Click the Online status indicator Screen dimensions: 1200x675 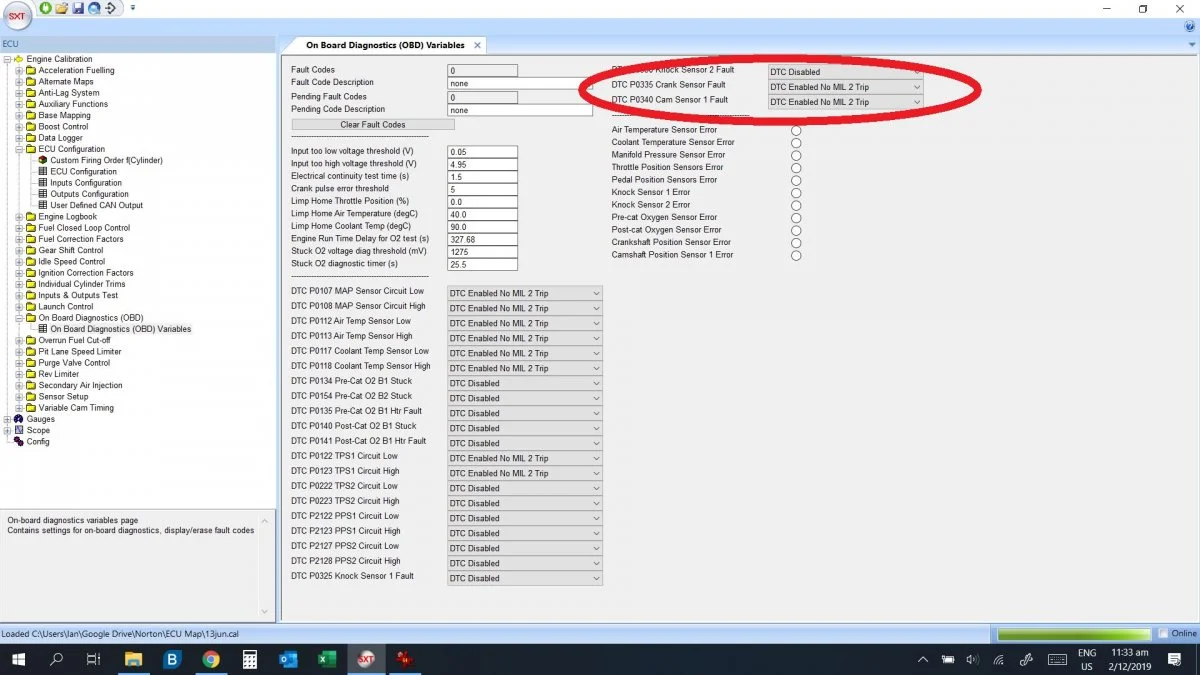1177,633
